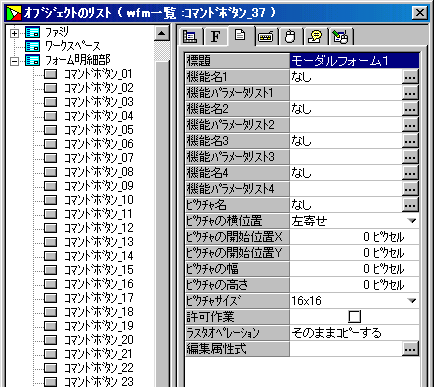This screenshot has width=435, height=387.
Task: Click the ピクチャの高さ value field
Action: [x=354, y=285]
